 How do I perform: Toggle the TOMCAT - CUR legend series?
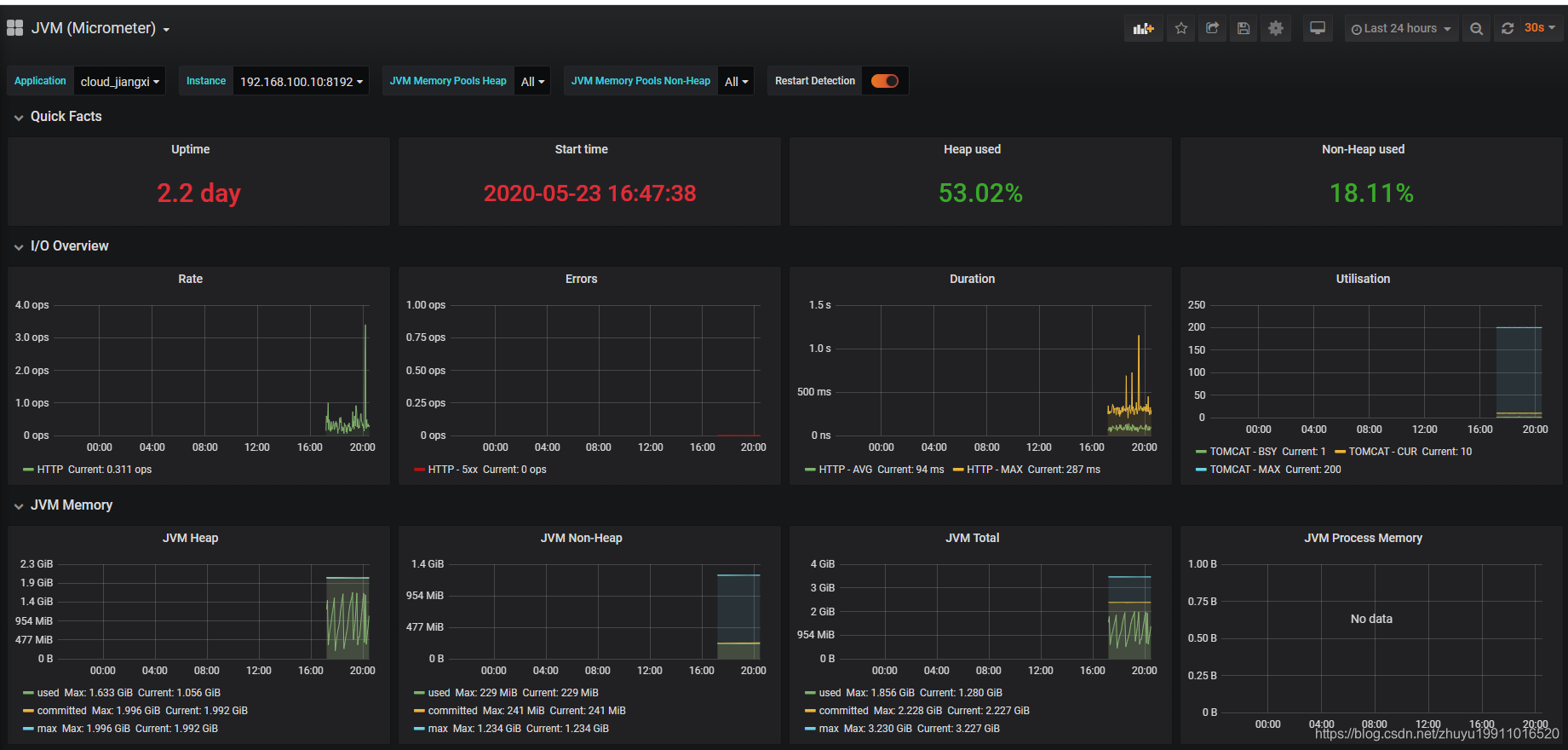pos(1383,452)
